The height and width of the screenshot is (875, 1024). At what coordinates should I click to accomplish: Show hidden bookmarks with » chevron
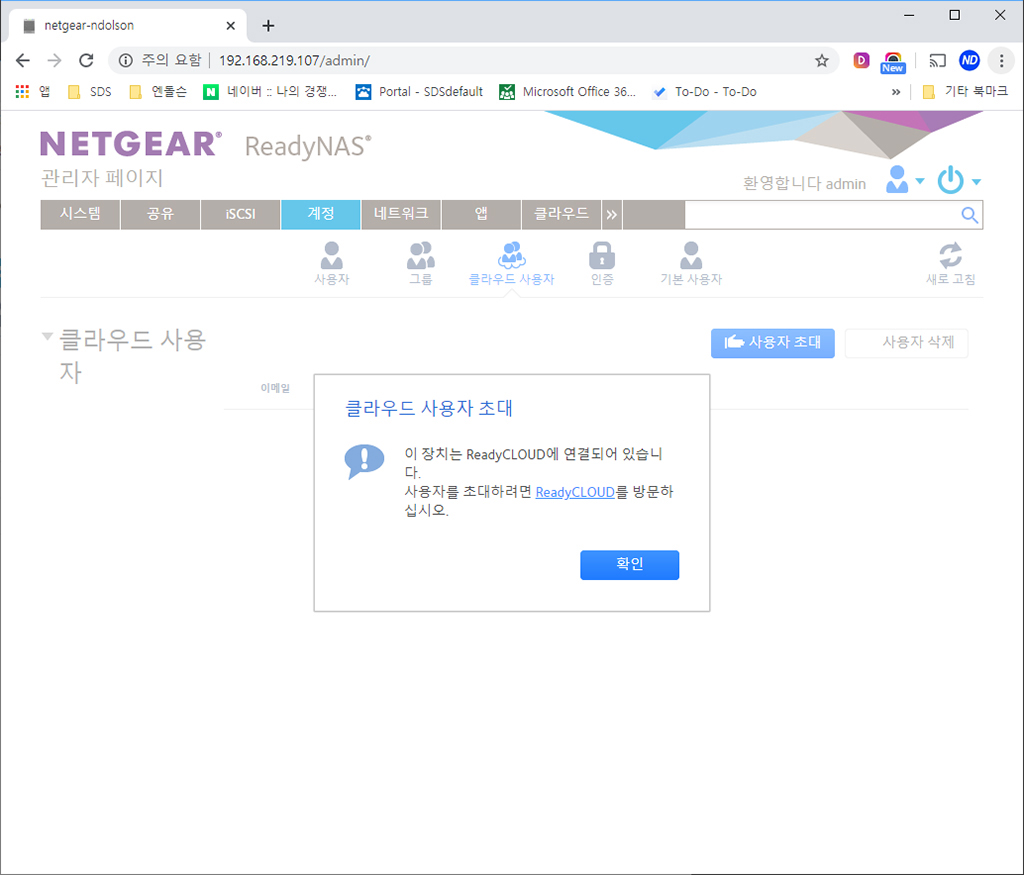tap(896, 91)
